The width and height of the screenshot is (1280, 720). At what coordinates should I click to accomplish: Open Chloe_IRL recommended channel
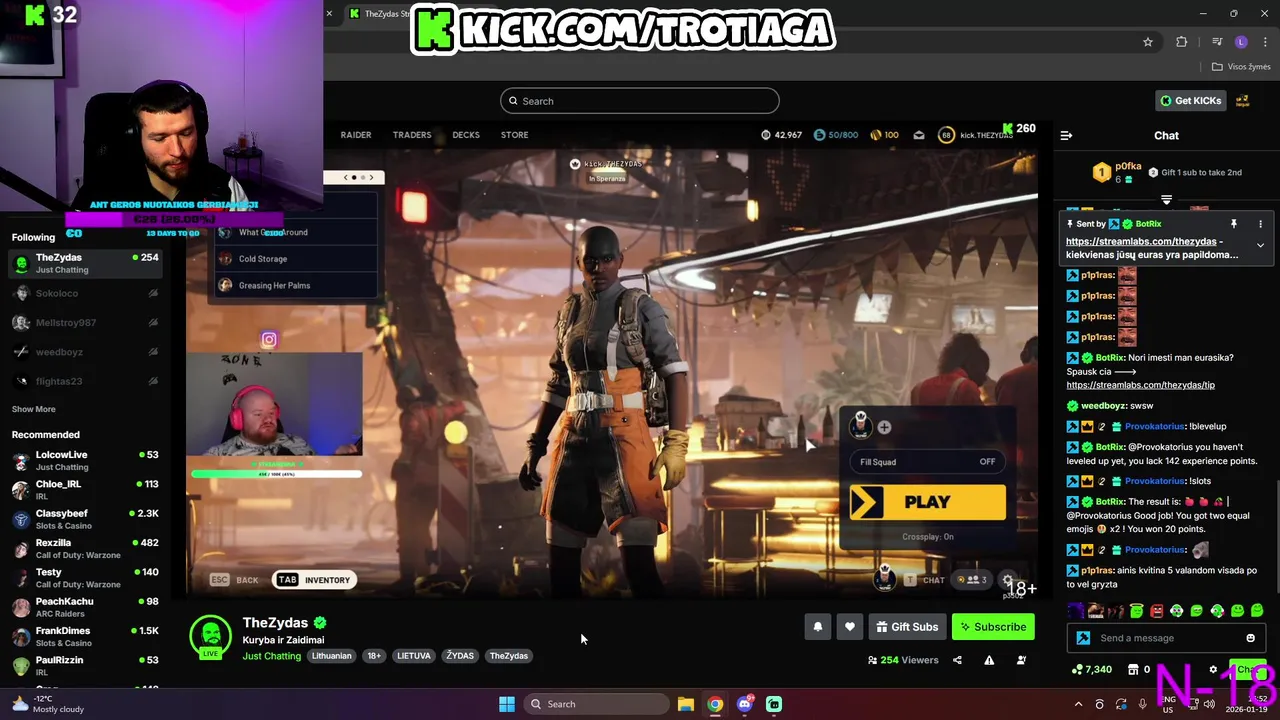pyautogui.click(x=85, y=490)
